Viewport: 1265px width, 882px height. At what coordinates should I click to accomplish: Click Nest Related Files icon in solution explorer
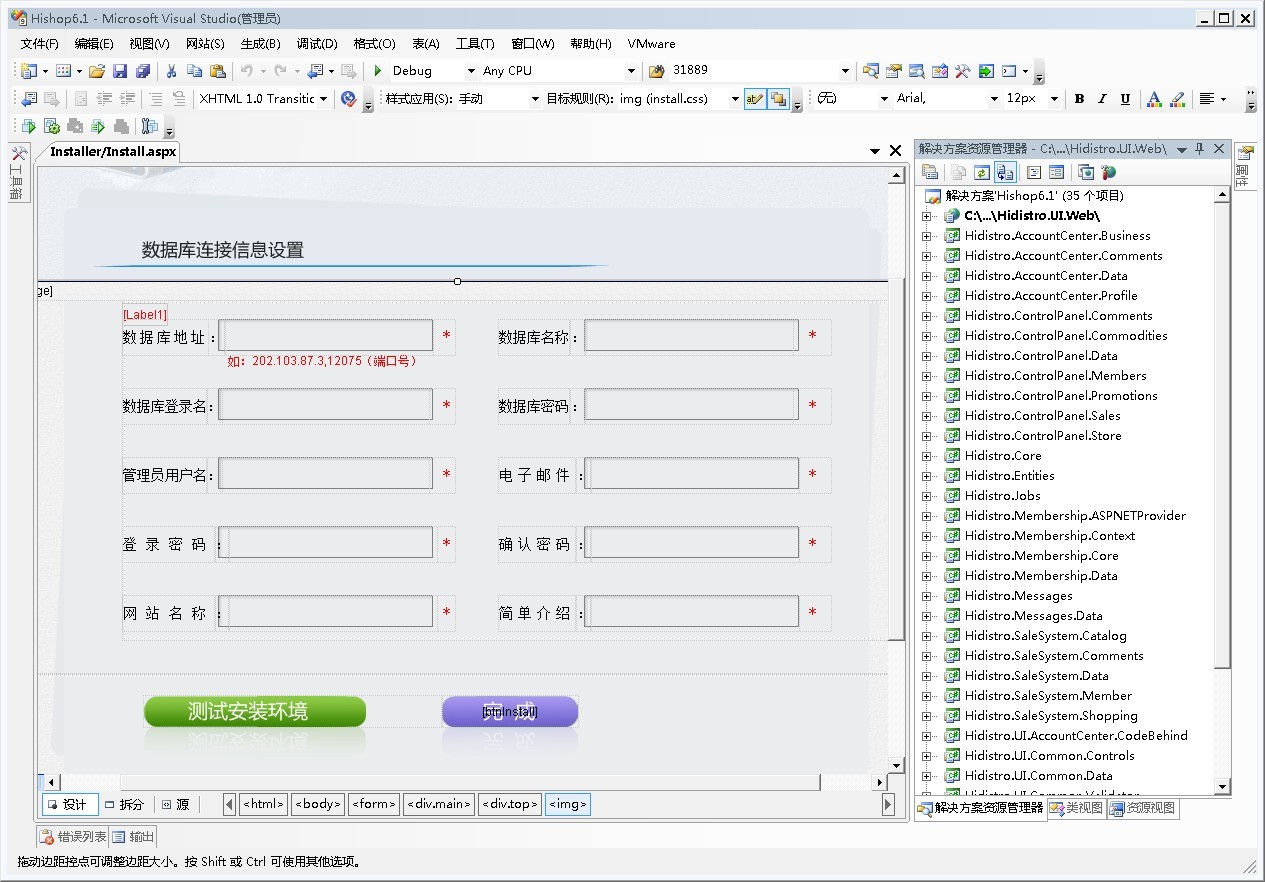coord(1005,172)
